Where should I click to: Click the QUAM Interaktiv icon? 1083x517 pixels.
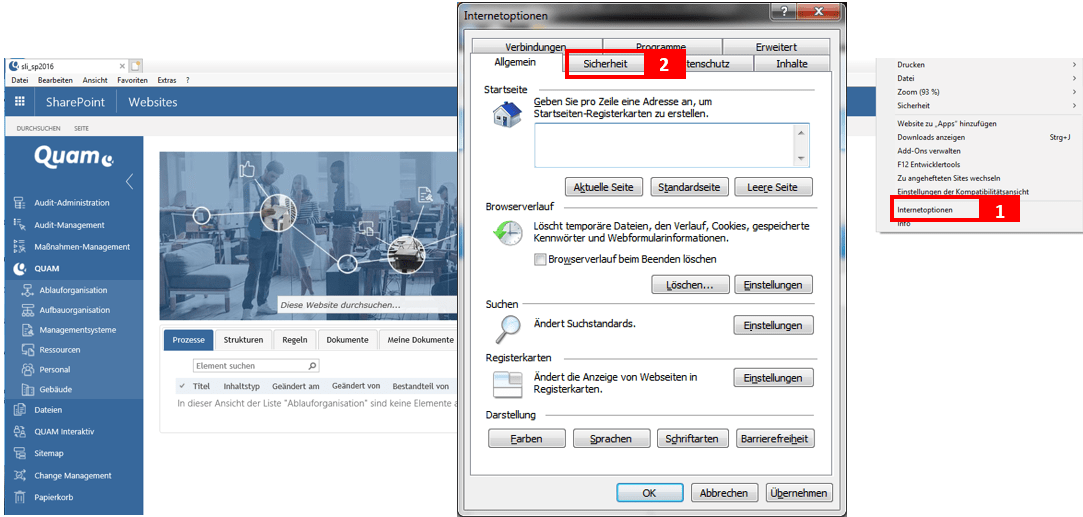(20, 431)
